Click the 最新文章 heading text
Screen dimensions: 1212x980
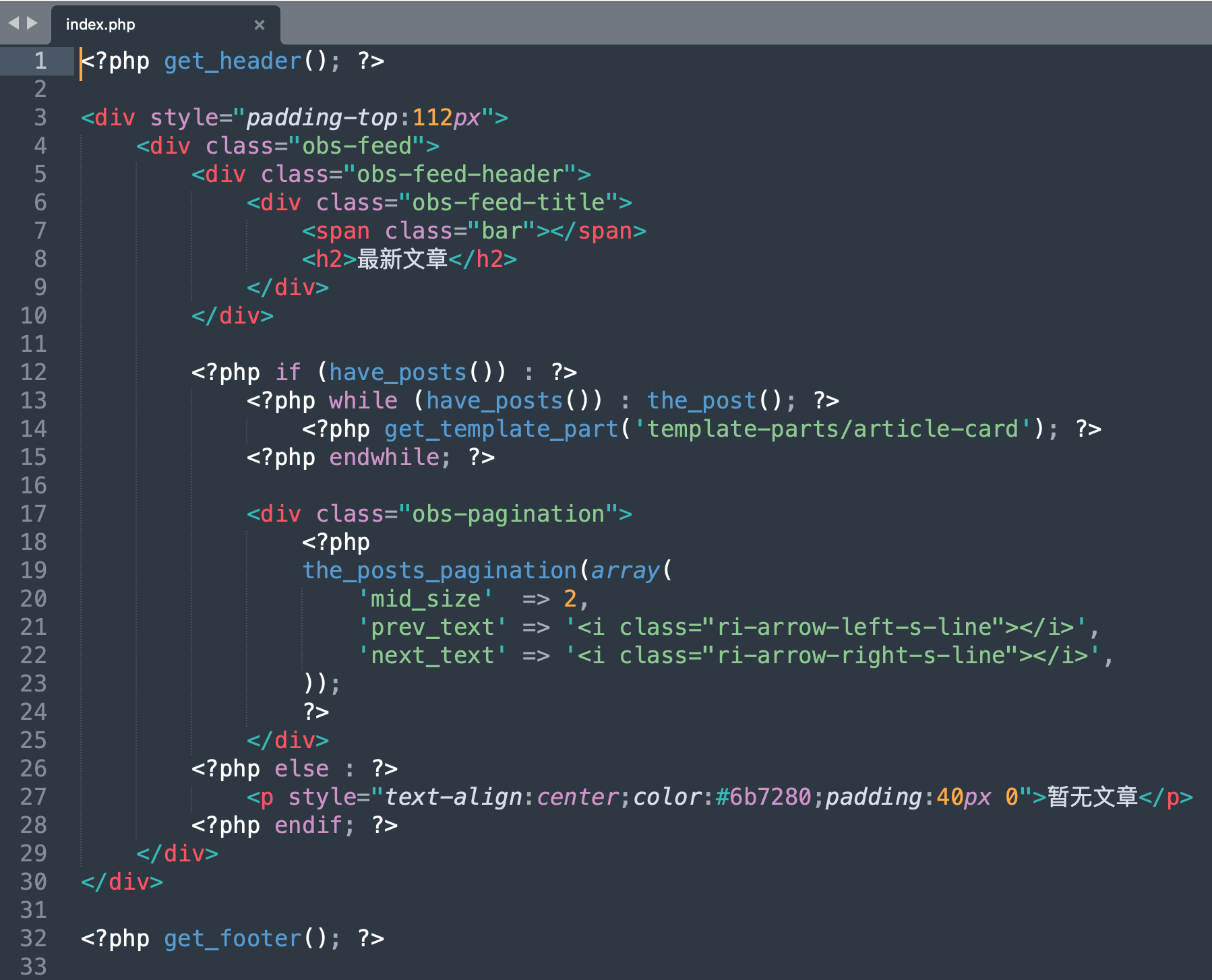402,259
